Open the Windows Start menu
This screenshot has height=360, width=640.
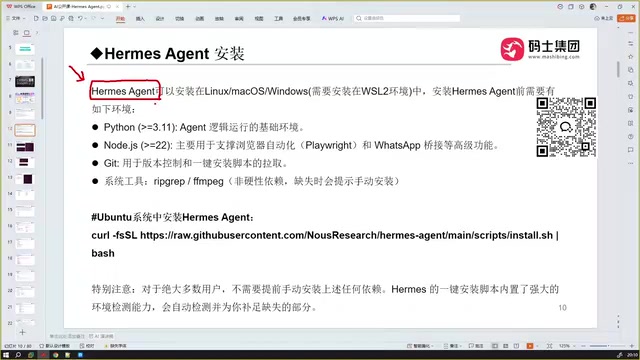coord(6,355)
